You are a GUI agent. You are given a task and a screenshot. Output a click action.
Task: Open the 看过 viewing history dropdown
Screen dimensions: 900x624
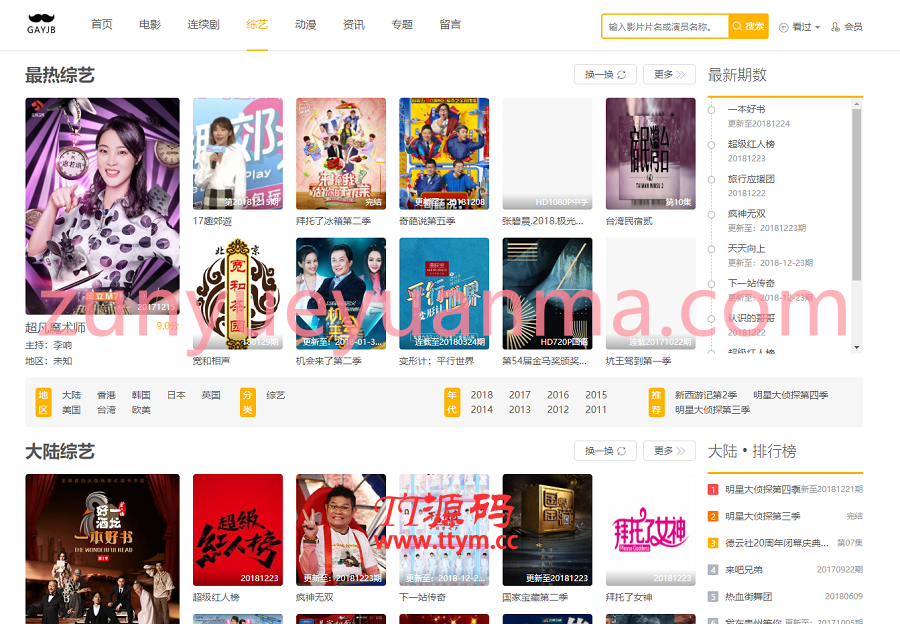[800, 27]
